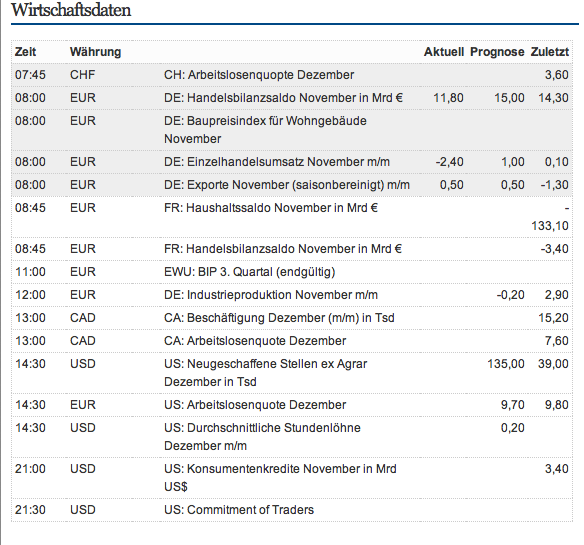This screenshot has height=545, width=584.
Task: Click the Aktuell column header
Action: [444, 52]
